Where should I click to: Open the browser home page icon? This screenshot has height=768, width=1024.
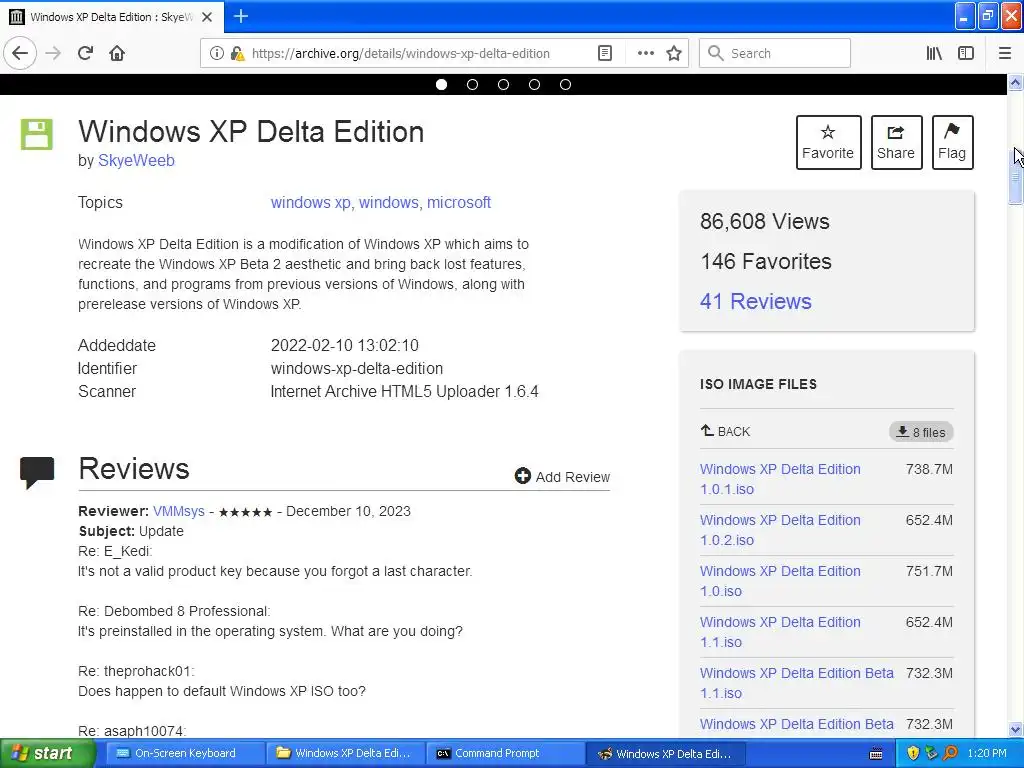pyautogui.click(x=117, y=53)
